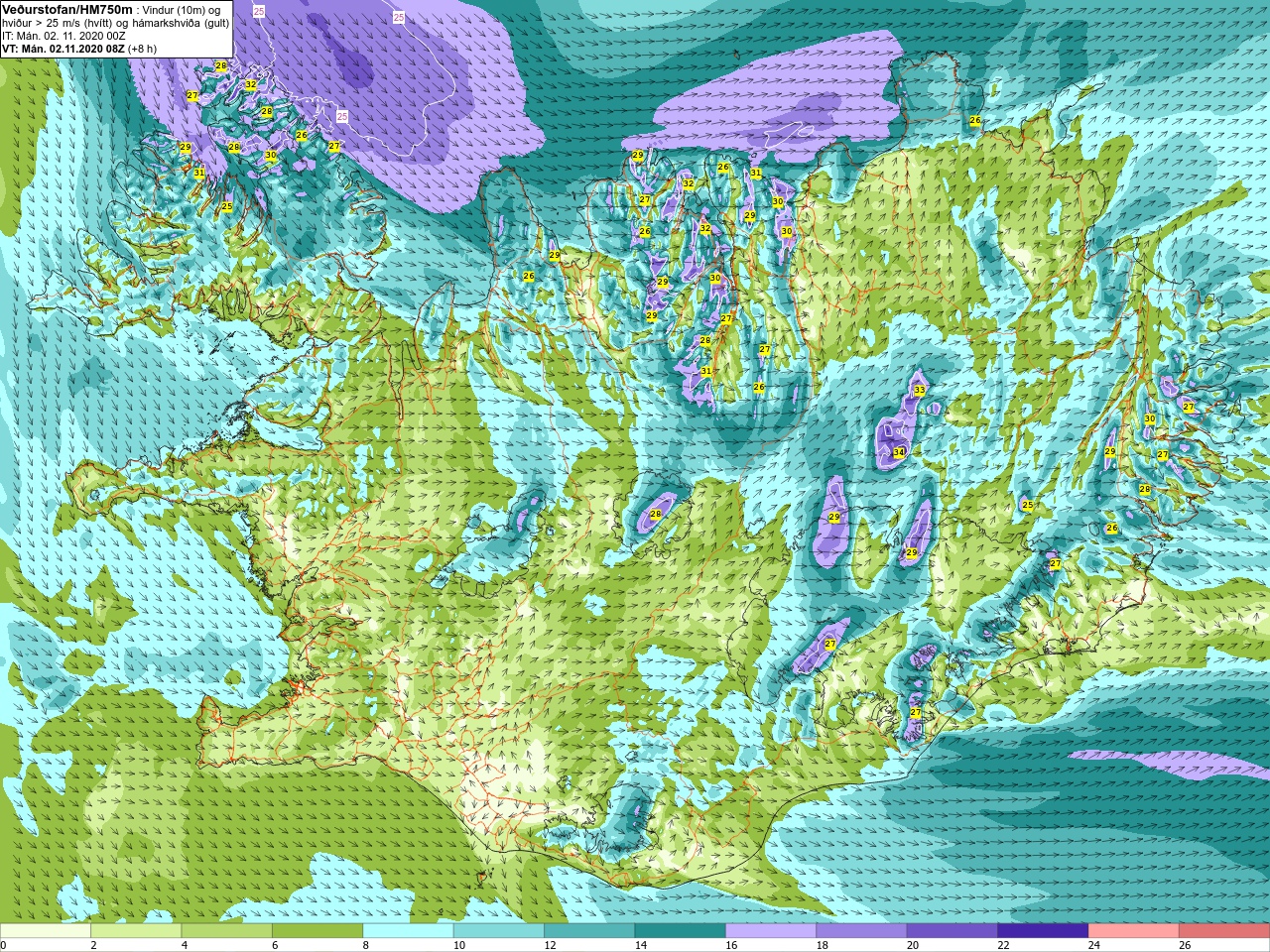The width and height of the screenshot is (1270, 952).
Task: Click the 6–8 m/s olive green legend swatch
Action: [317, 930]
